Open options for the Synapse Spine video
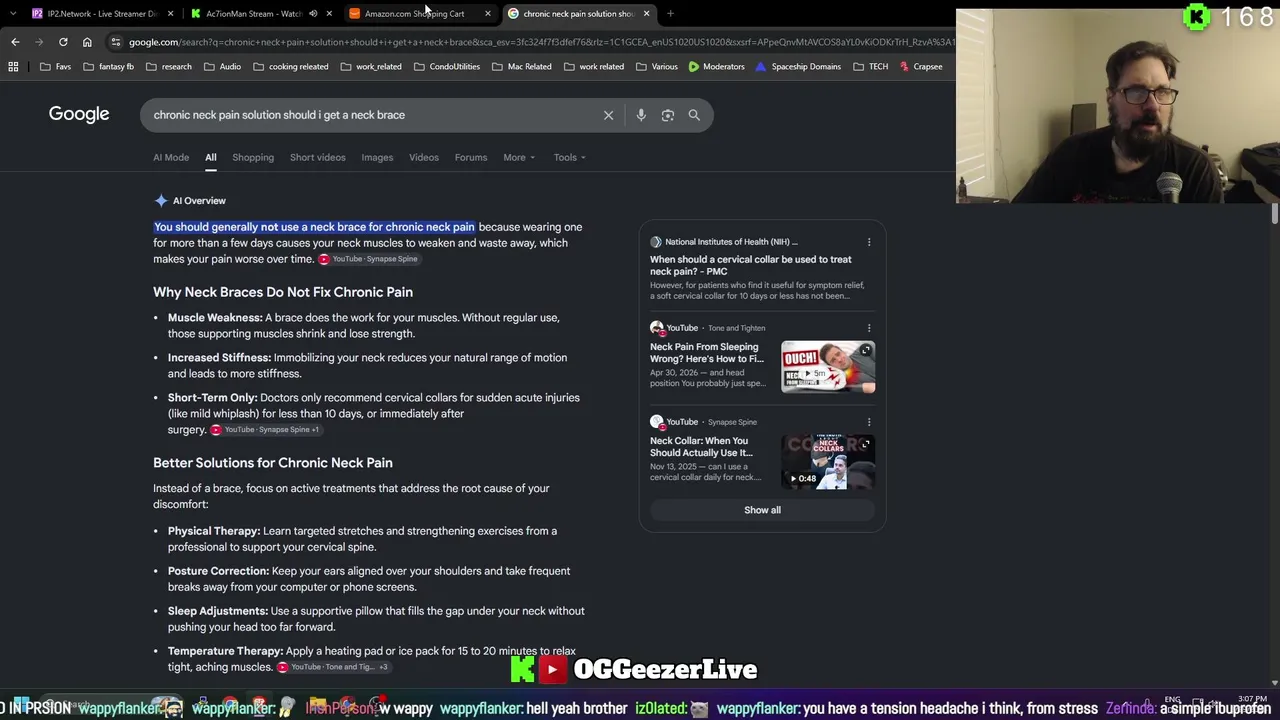The height and width of the screenshot is (720, 1280). [x=869, y=422]
